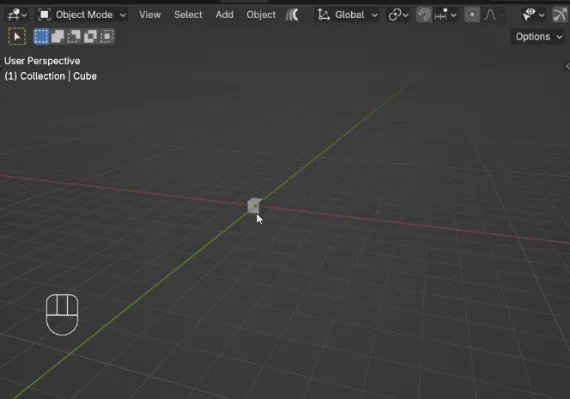
Task: Toggle proportional editing
Action: [x=472, y=15]
